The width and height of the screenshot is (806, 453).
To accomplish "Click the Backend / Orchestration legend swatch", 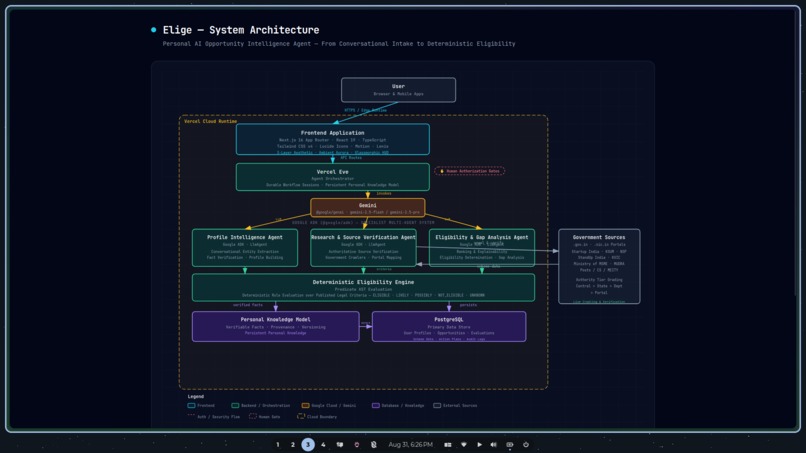I will (235, 406).
